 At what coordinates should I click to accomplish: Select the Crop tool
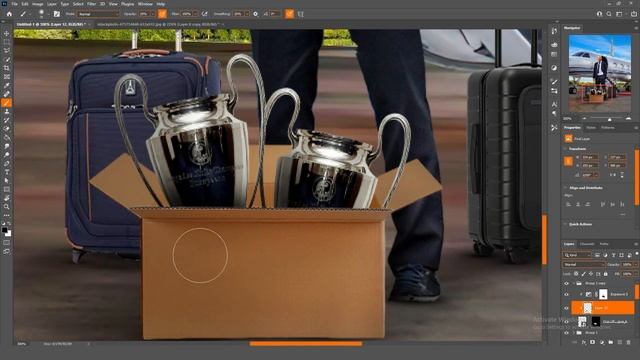click(7, 68)
